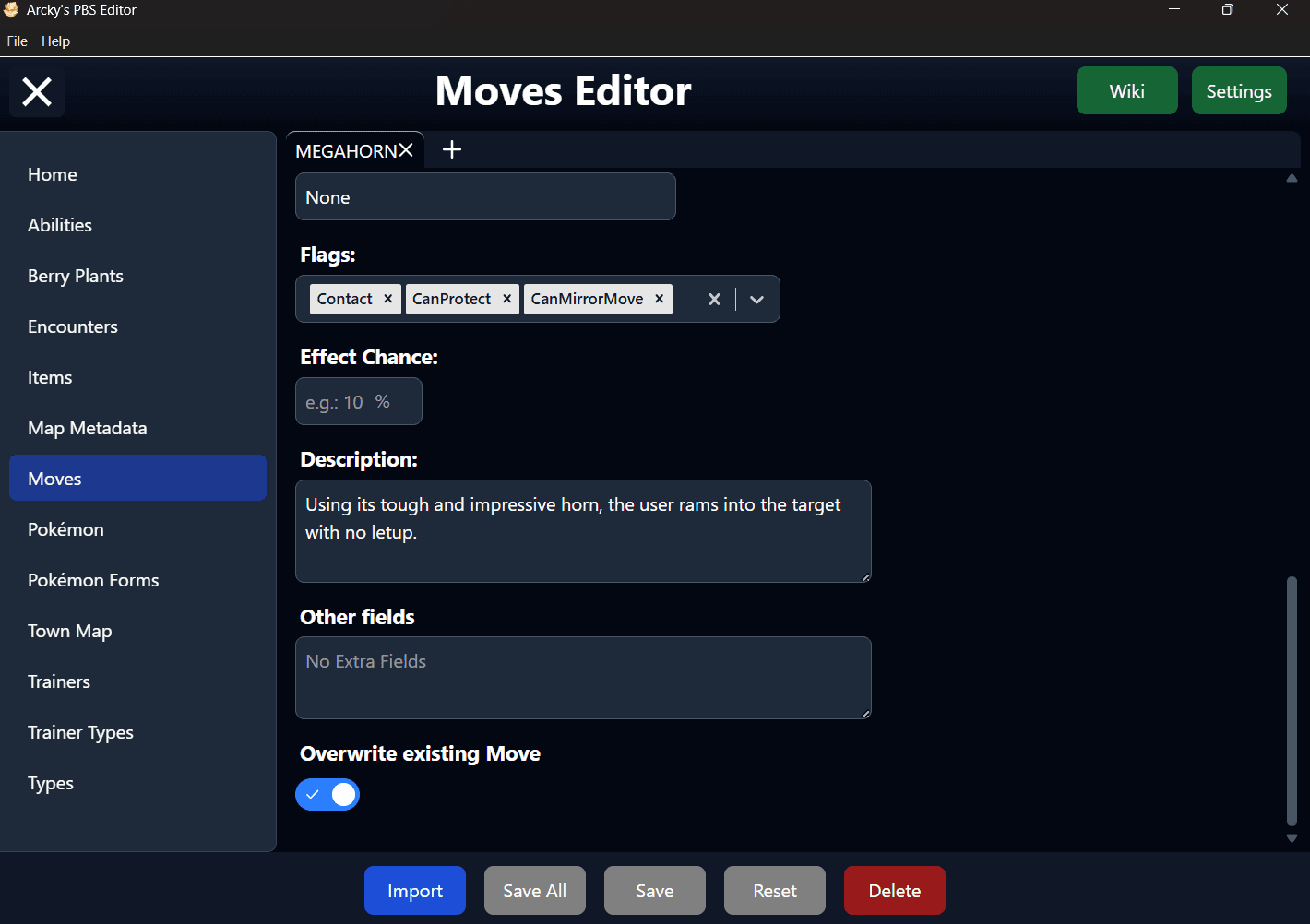Go to Pokémon Forms in sidebar
Screen dimensions: 1310x924
tap(93, 580)
